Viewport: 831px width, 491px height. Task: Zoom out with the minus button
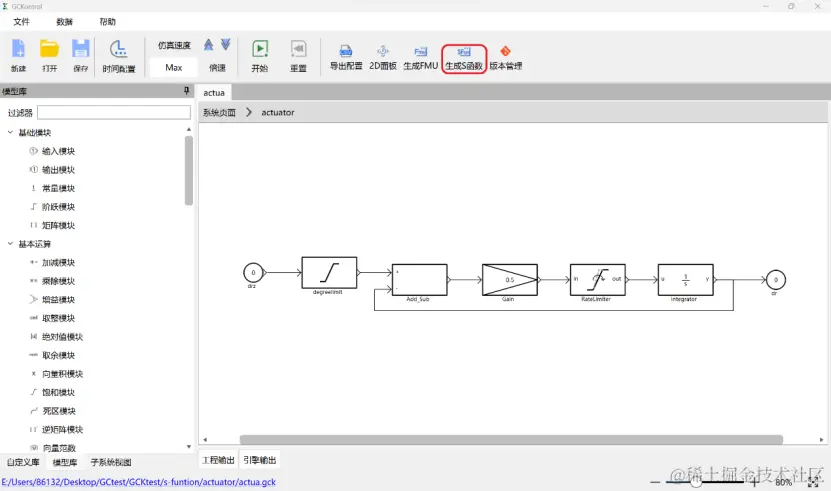pyautogui.click(x=655, y=482)
